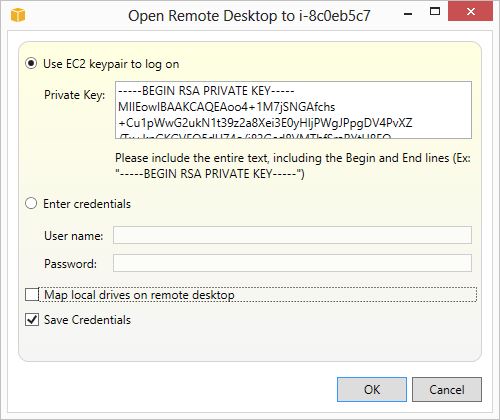The width and height of the screenshot is (500, 420).
Task: Close the Remote Desktop dialog window
Action: click(x=470, y=12)
